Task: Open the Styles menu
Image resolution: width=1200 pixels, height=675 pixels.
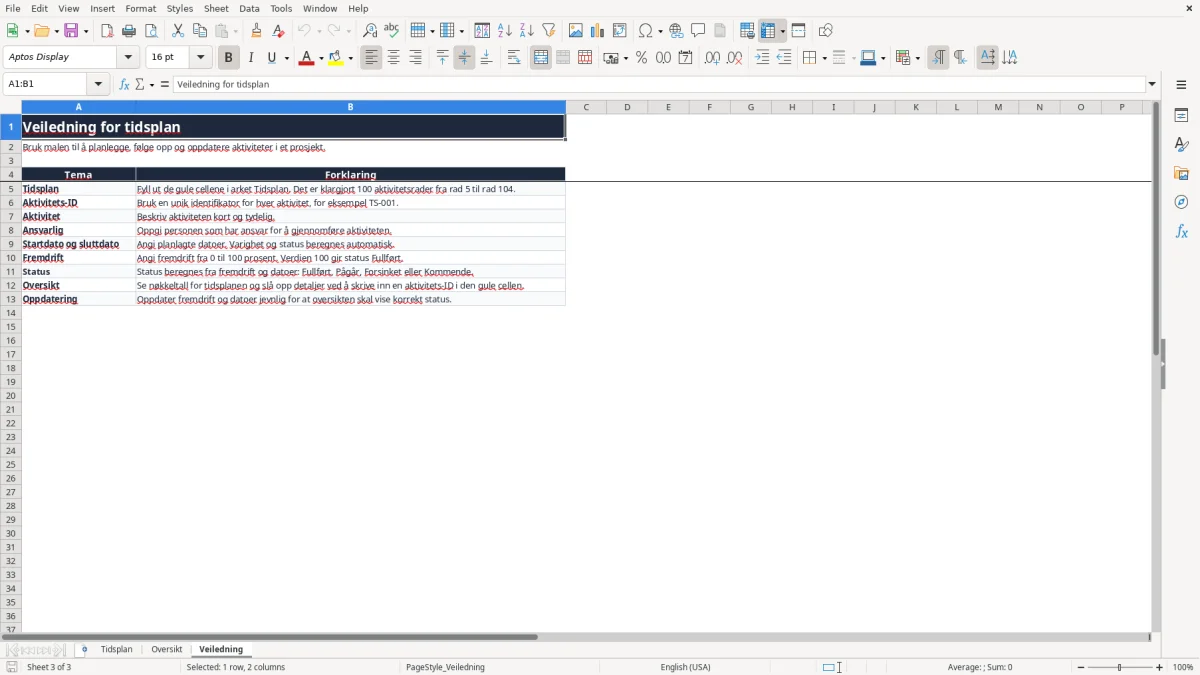Action: 180,8
